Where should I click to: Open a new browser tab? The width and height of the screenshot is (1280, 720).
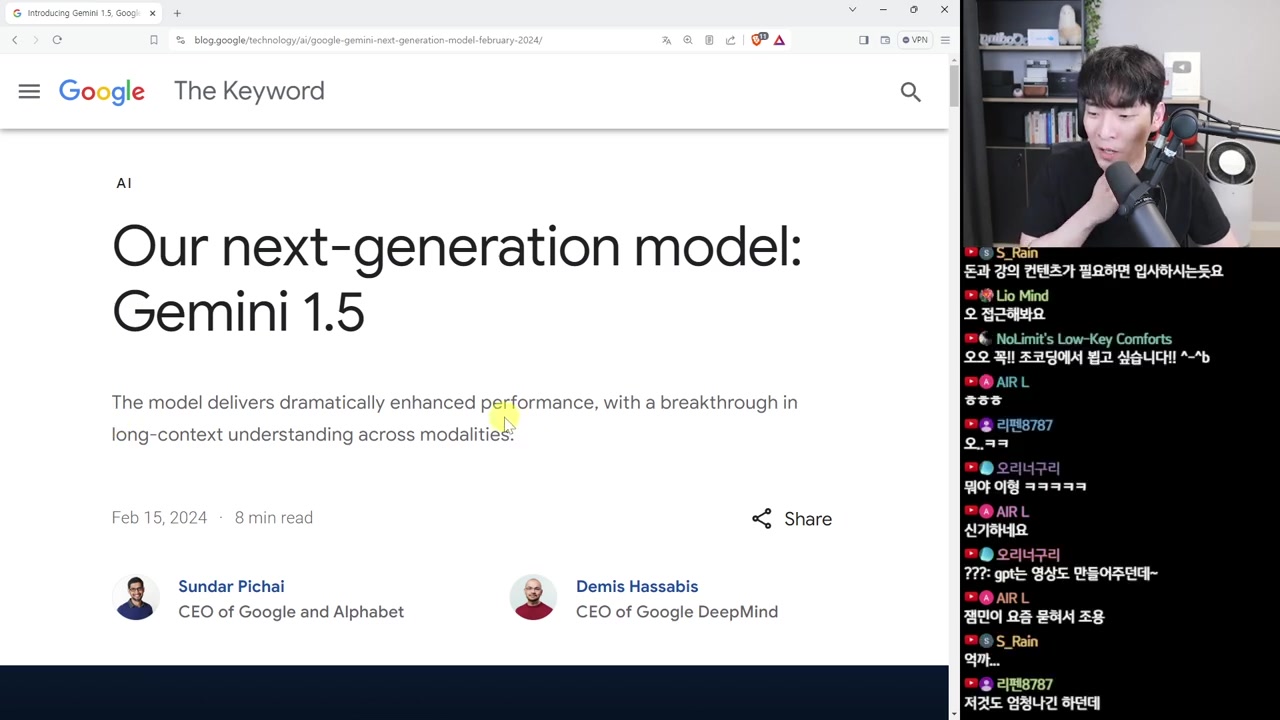click(x=177, y=13)
